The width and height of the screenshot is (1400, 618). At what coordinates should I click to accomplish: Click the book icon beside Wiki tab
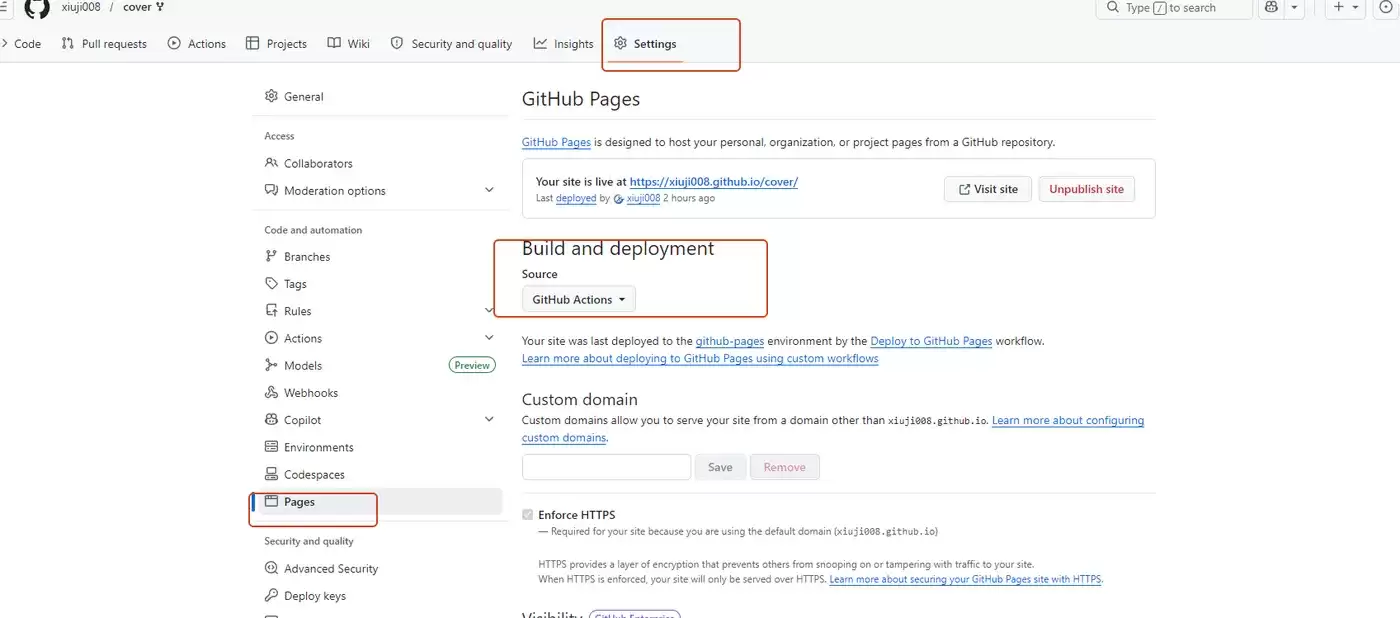(x=334, y=43)
